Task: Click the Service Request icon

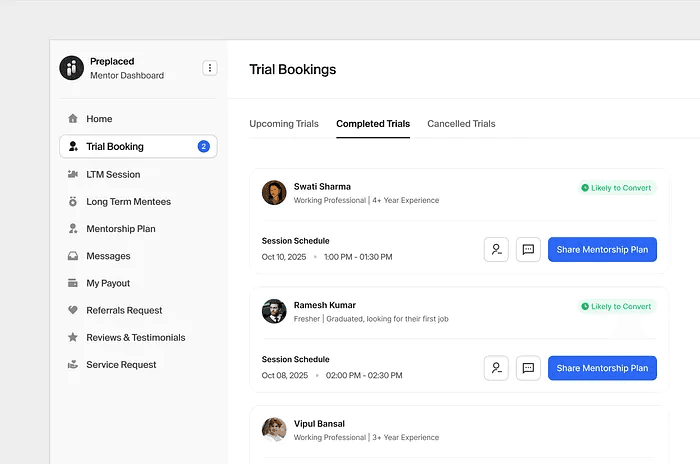Action: [x=73, y=364]
